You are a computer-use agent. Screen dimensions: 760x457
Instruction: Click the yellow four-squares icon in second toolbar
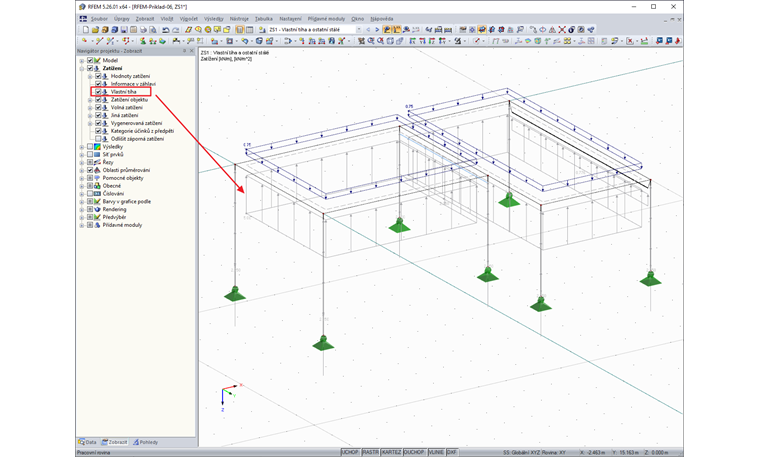coord(567,41)
